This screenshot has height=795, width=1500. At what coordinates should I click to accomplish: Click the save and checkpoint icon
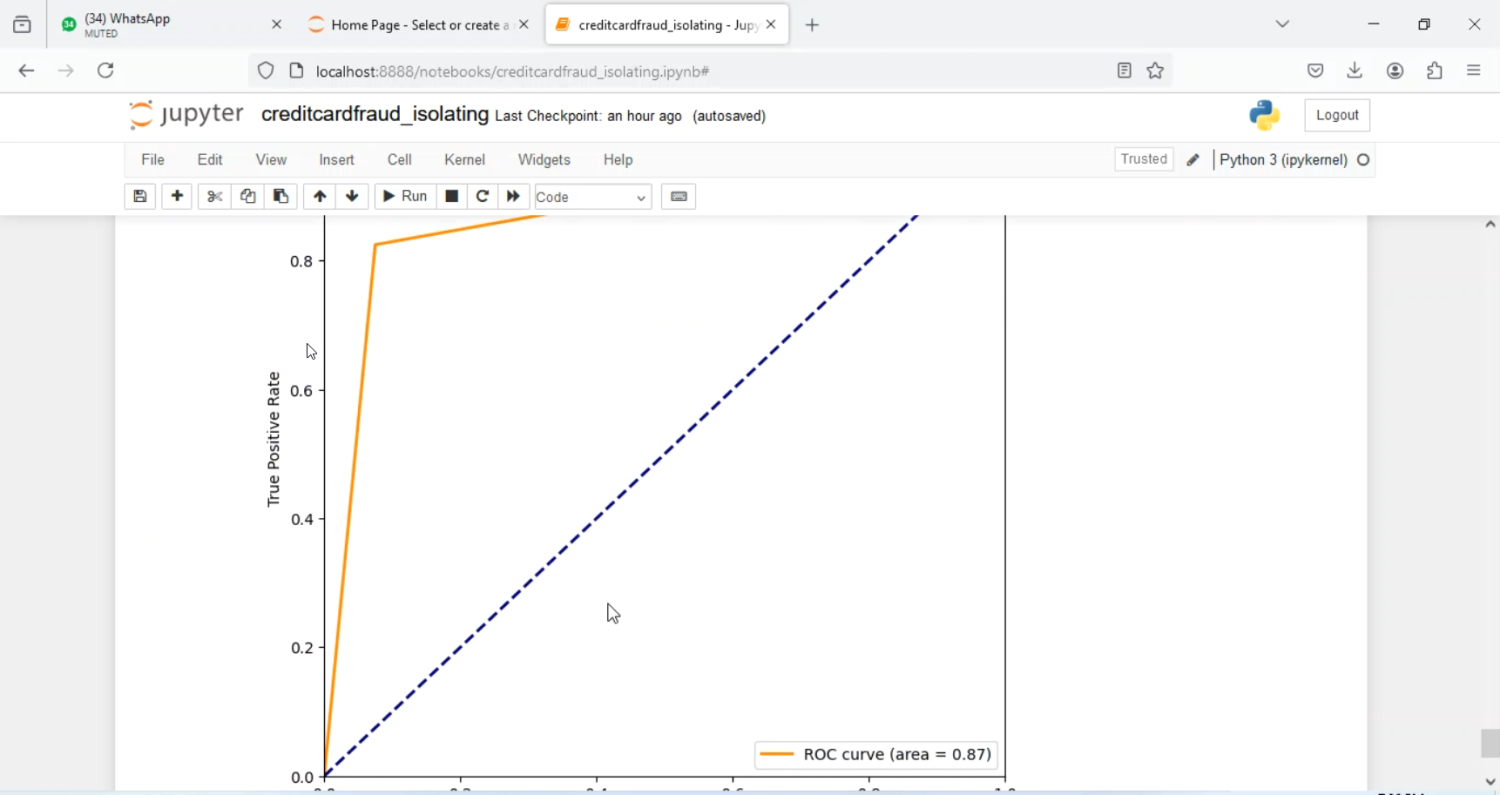point(140,197)
